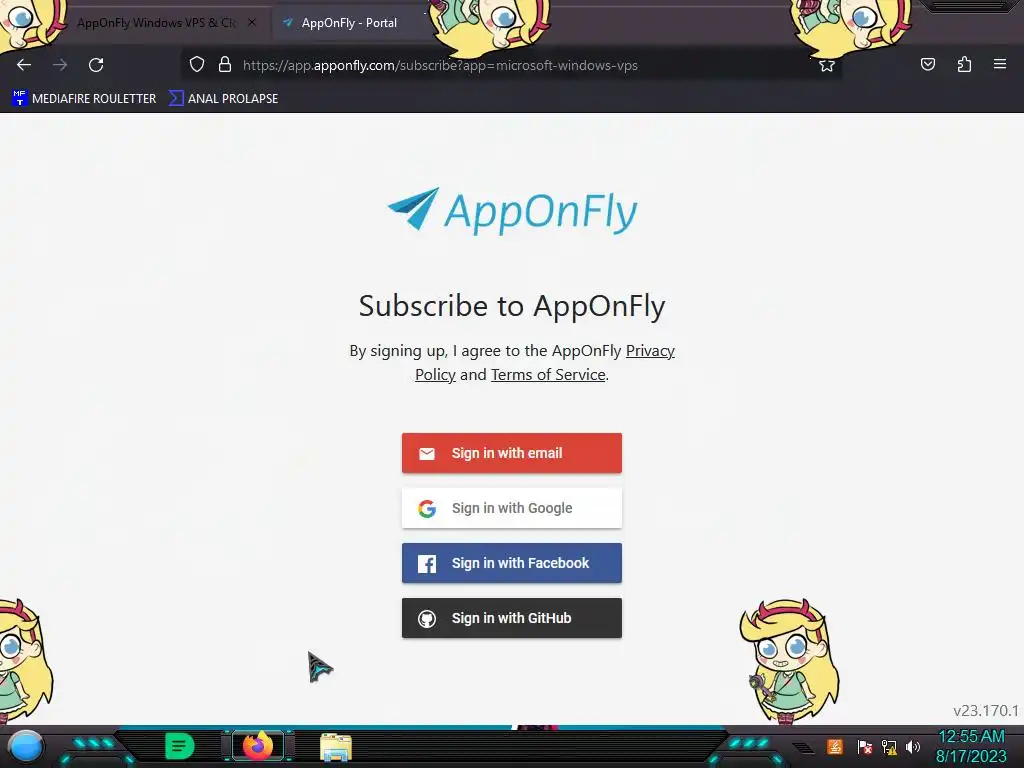1024x768 pixels.
Task: Open the Firefox hamburger menu
Action: click(1000, 64)
